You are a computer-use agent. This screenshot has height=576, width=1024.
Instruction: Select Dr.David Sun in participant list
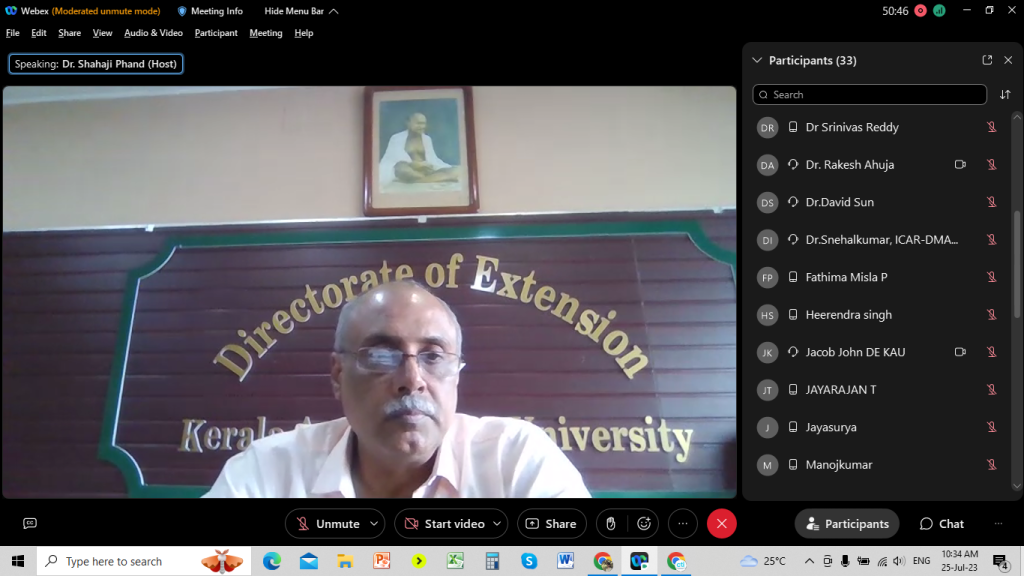coord(878,202)
